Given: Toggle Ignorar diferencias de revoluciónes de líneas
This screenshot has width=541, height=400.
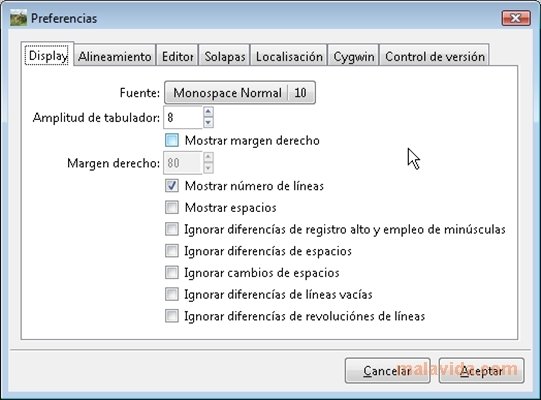Looking at the screenshot, I should (172, 316).
